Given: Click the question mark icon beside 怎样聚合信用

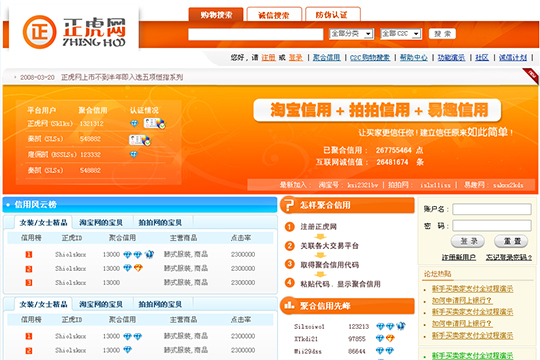Looking at the screenshot, I should click(x=288, y=205).
